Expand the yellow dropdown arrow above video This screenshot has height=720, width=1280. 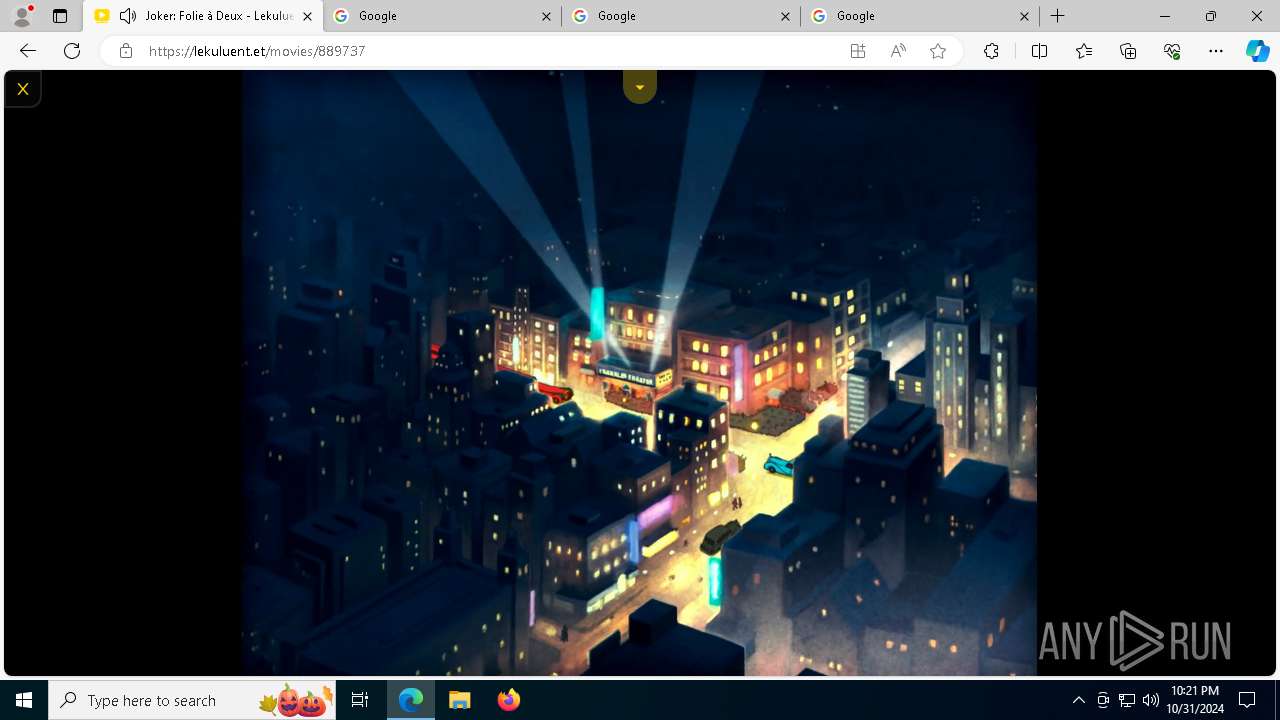click(640, 87)
